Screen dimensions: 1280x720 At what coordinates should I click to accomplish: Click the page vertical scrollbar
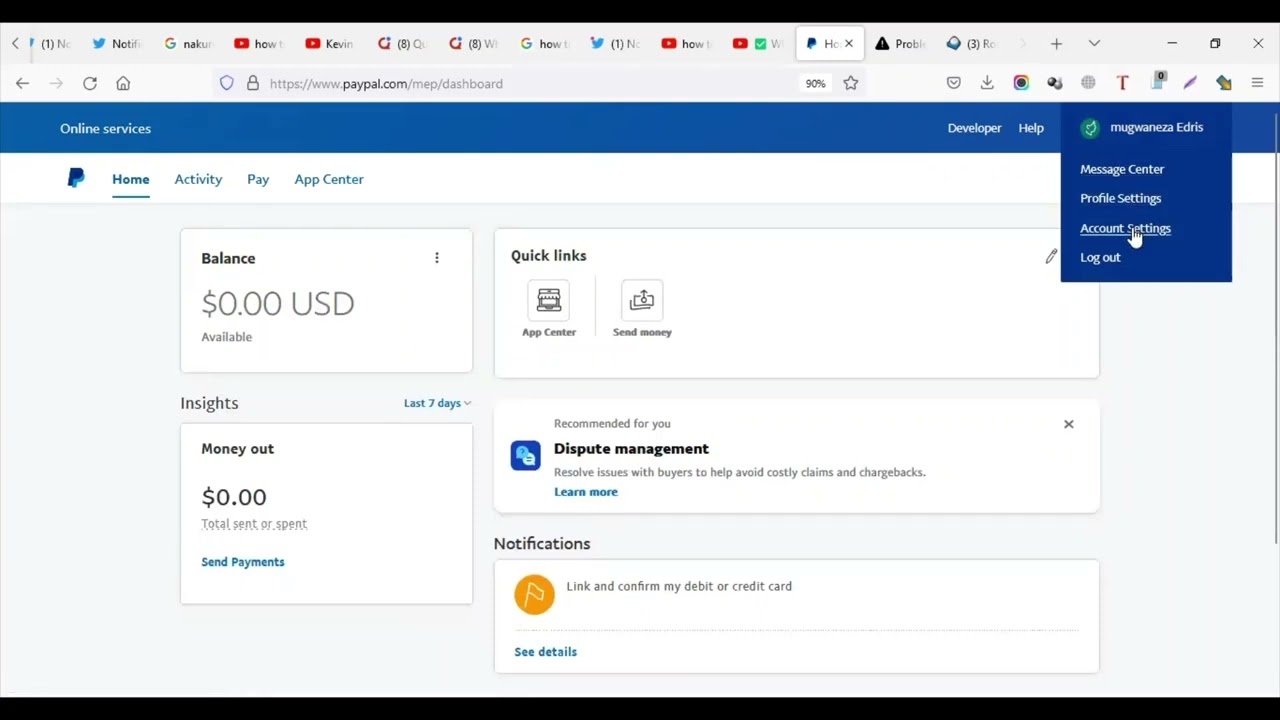tap(1276, 330)
